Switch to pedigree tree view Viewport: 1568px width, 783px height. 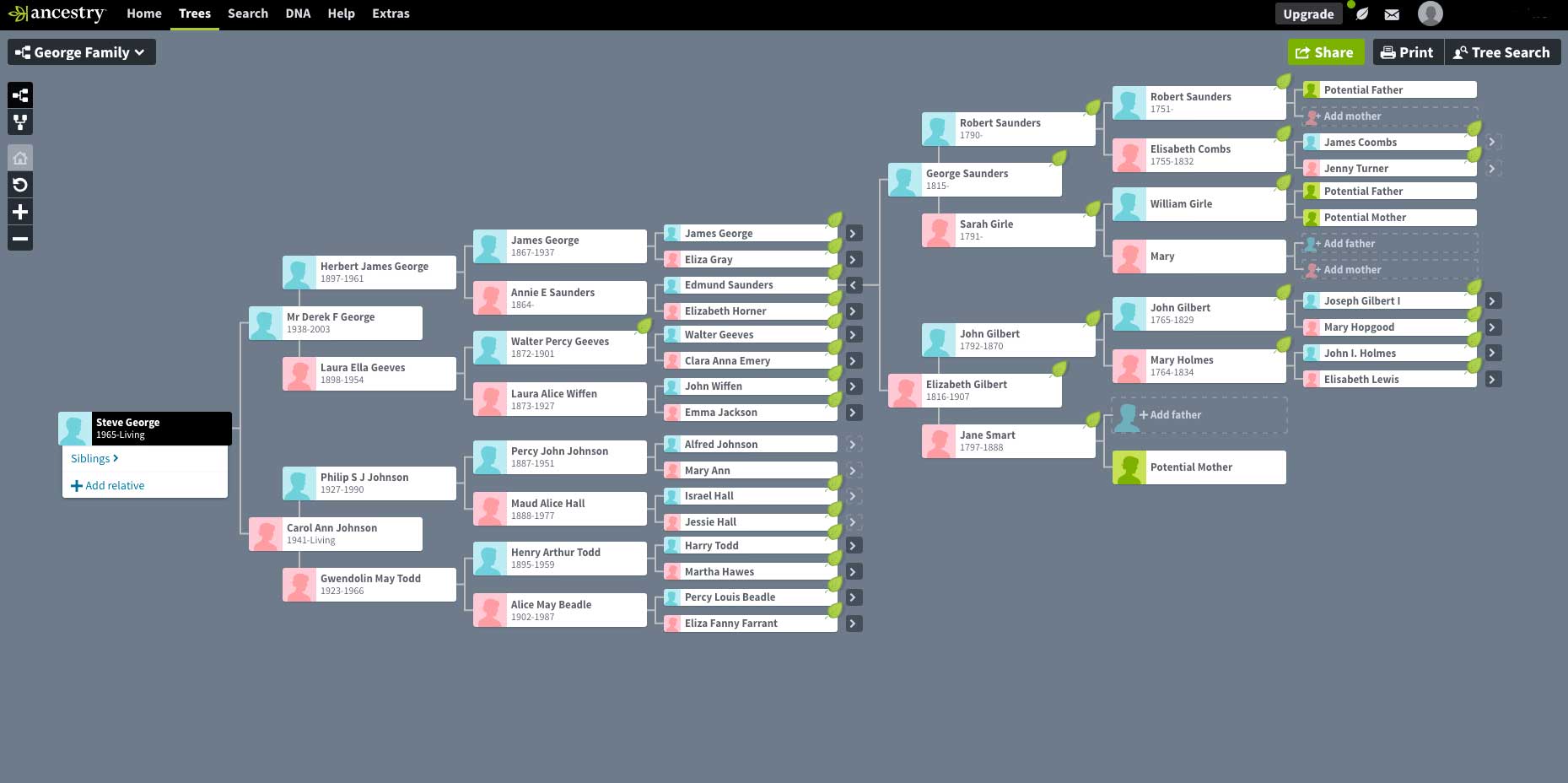20,95
